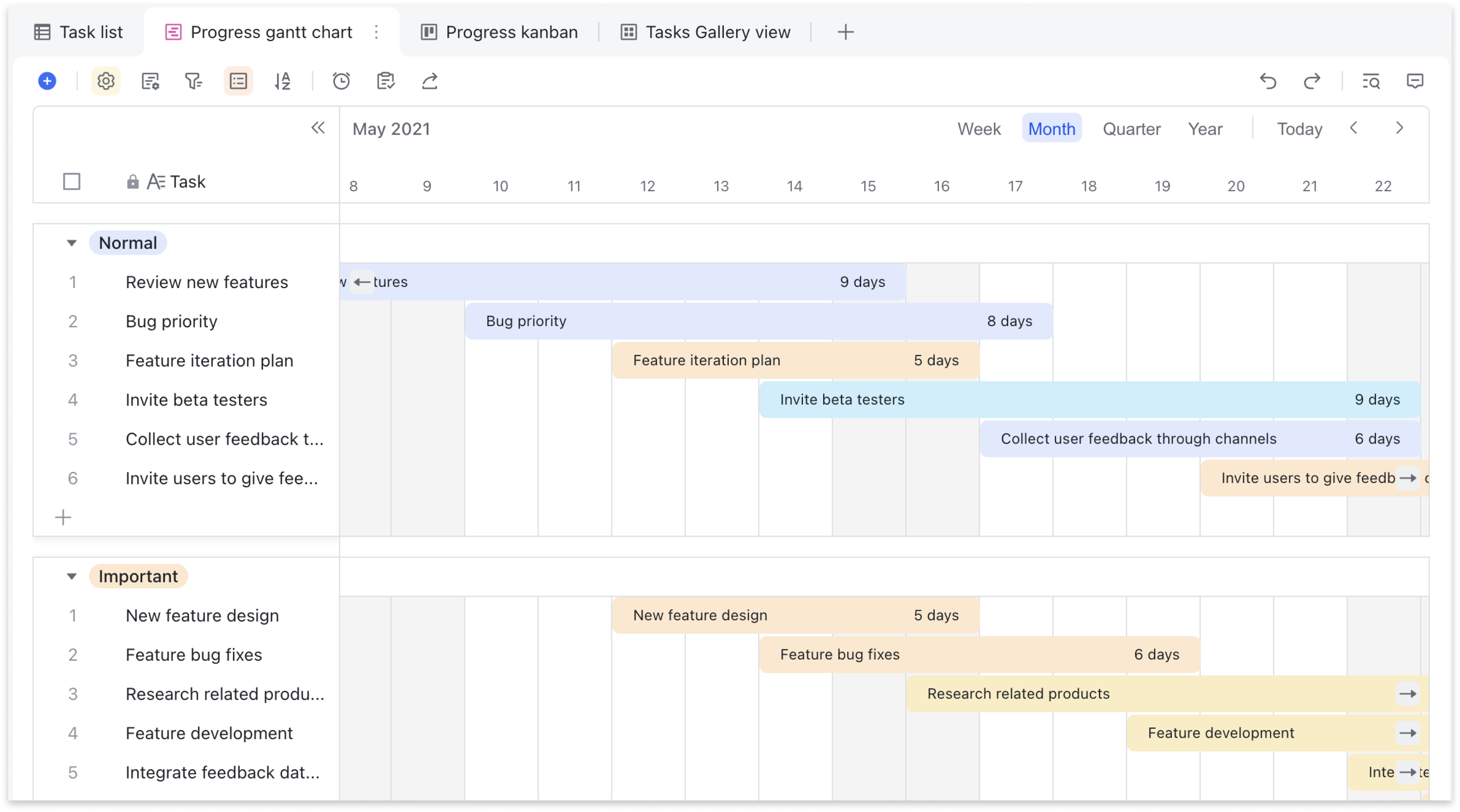Open the filter icon in toolbar
This screenshot has height=812, width=1460.
pyautogui.click(x=194, y=81)
